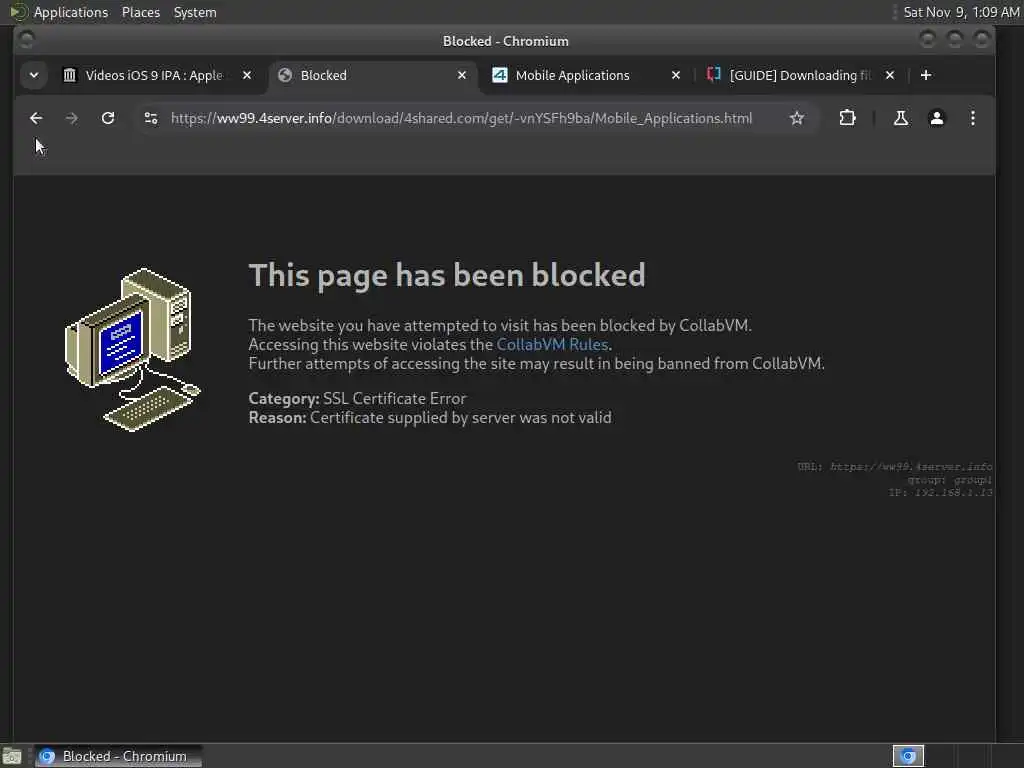The width and height of the screenshot is (1024, 768).
Task: Switch to GUIDE Downloading tab
Action: coord(800,75)
